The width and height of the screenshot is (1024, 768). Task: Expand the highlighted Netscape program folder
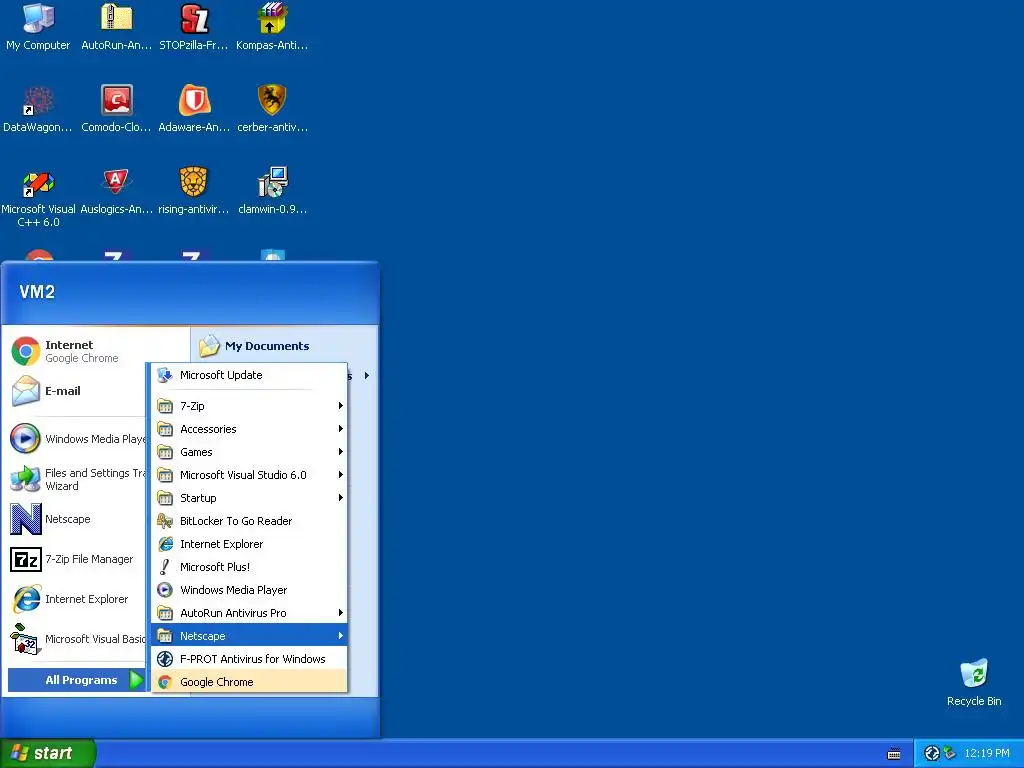tap(249, 635)
